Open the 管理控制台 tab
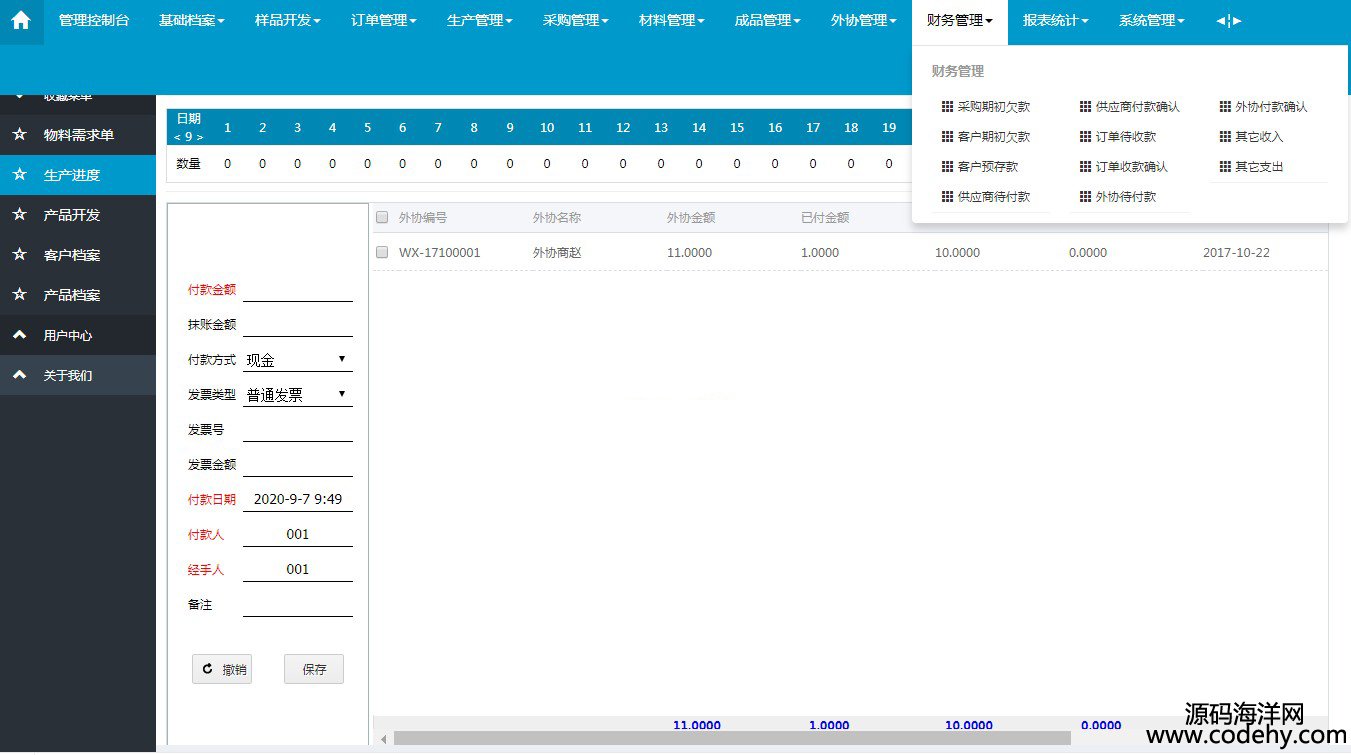1351x755 pixels. (94, 21)
